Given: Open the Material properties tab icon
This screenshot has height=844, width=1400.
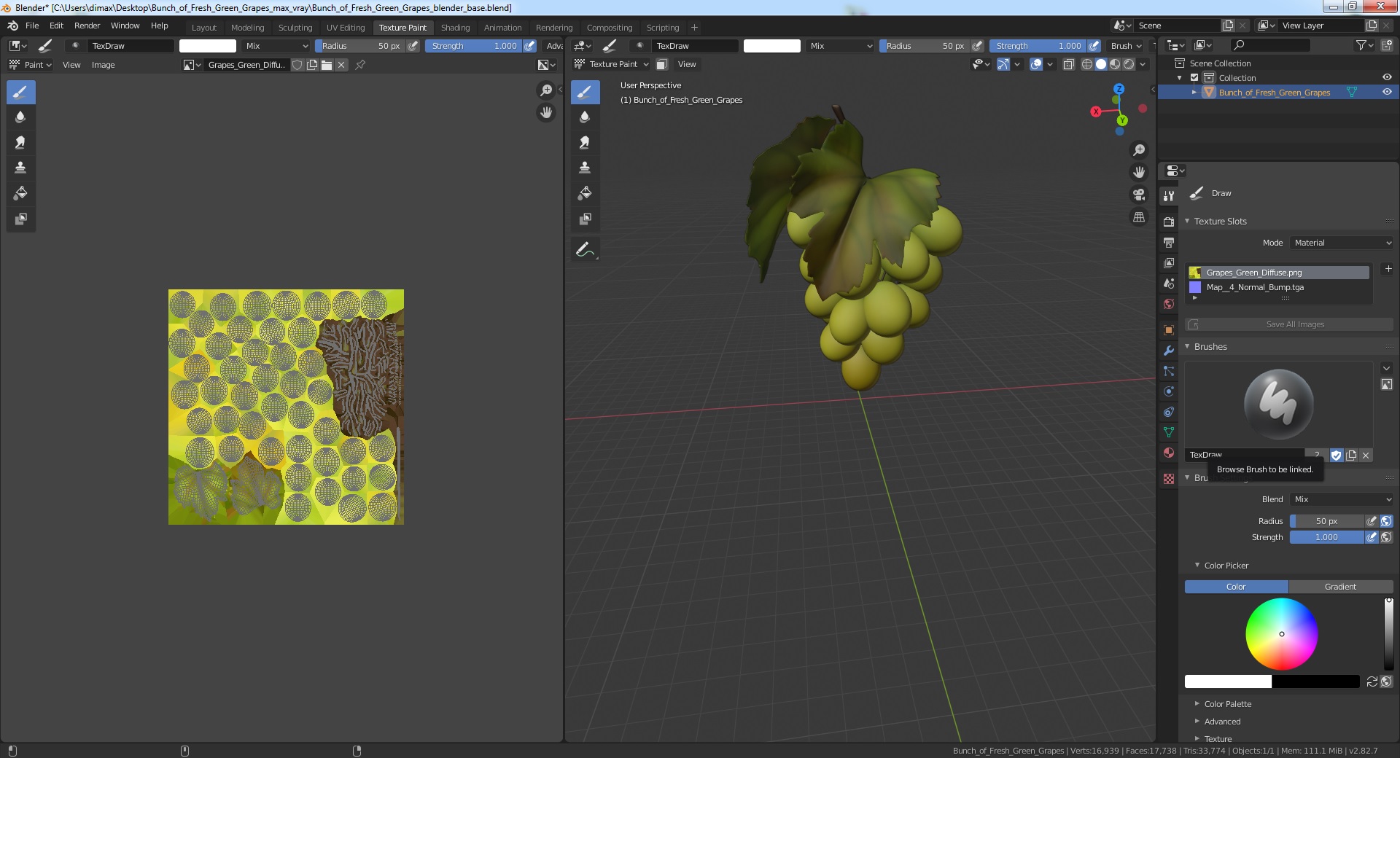Looking at the screenshot, I should 1169,453.
